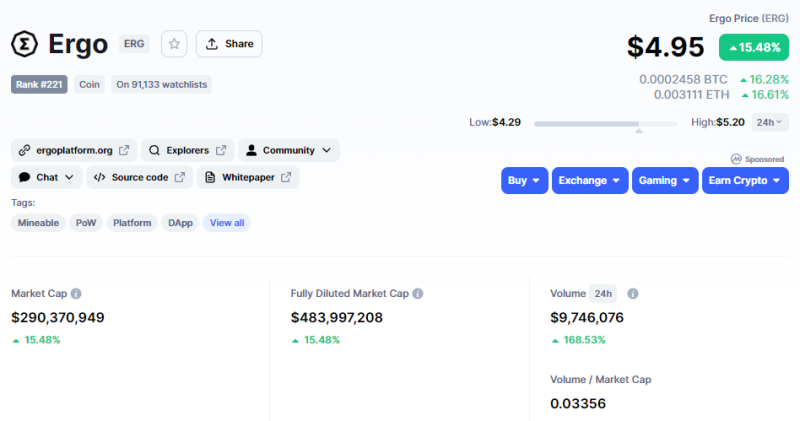Click the Rank #221 badge
The width and height of the screenshot is (800, 421).
[39, 85]
